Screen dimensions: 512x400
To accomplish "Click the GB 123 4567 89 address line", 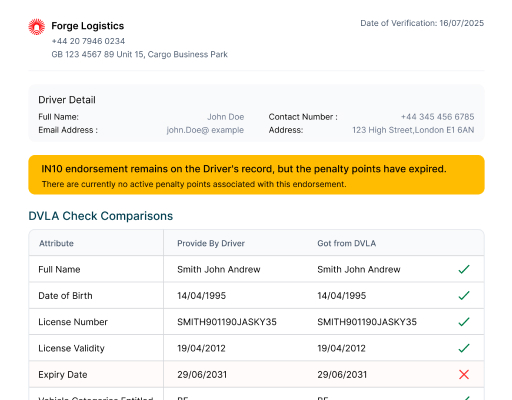I will coord(139,54).
